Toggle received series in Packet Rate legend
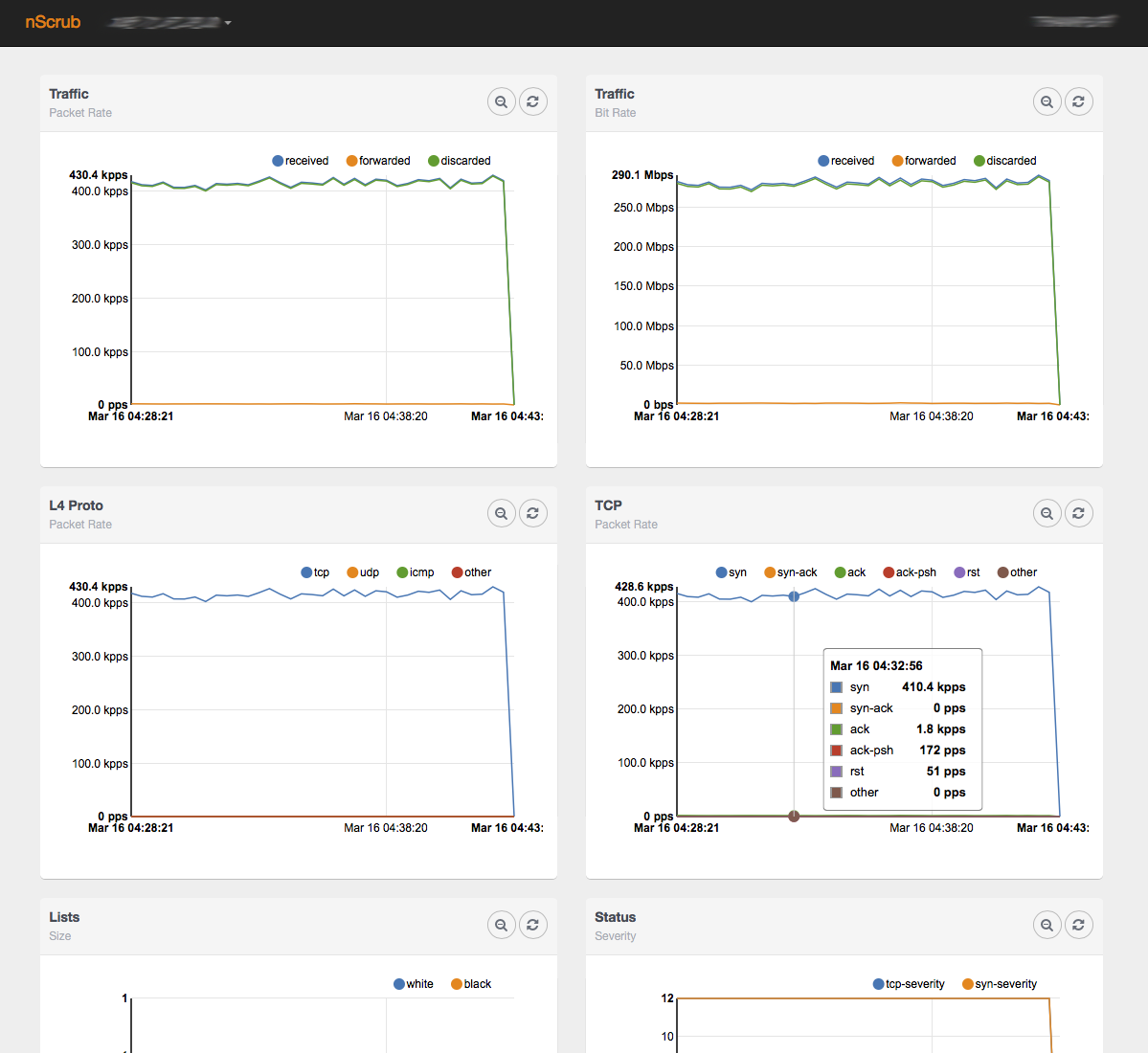This screenshot has height=1053, width=1148. (x=301, y=161)
